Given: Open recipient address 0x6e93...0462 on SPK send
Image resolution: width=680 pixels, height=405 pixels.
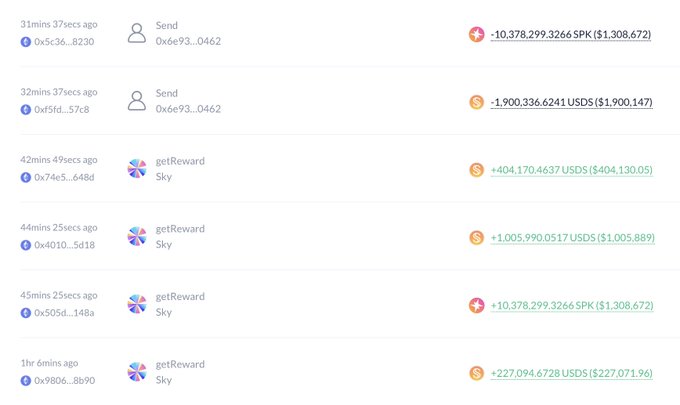Looking at the screenshot, I should 188,41.
